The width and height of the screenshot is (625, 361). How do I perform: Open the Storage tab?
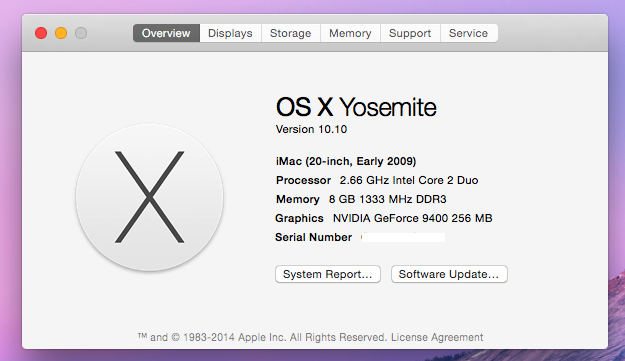tap(291, 33)
